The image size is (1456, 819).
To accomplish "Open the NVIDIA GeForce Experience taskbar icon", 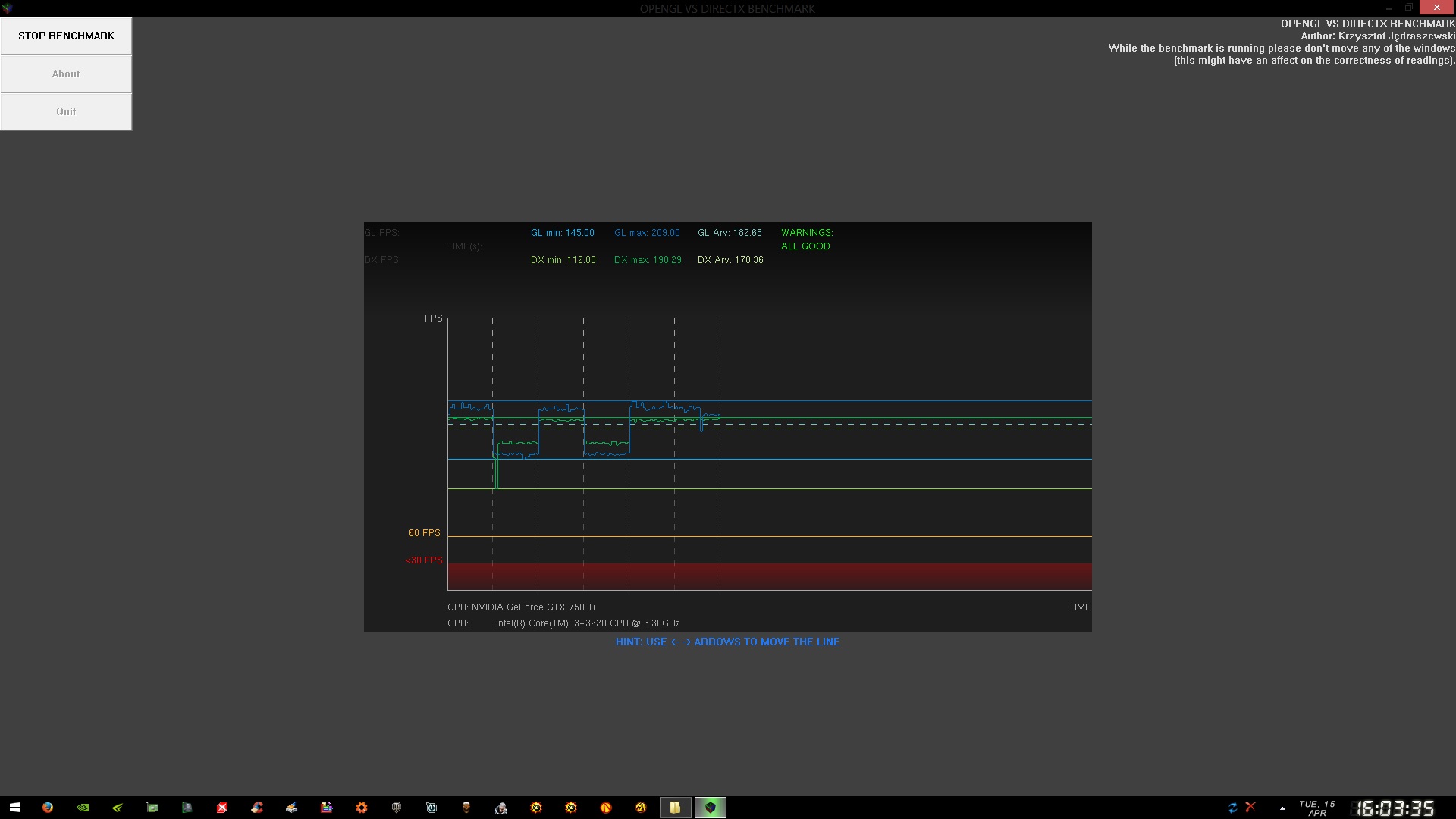I will [x=118, y=808].
